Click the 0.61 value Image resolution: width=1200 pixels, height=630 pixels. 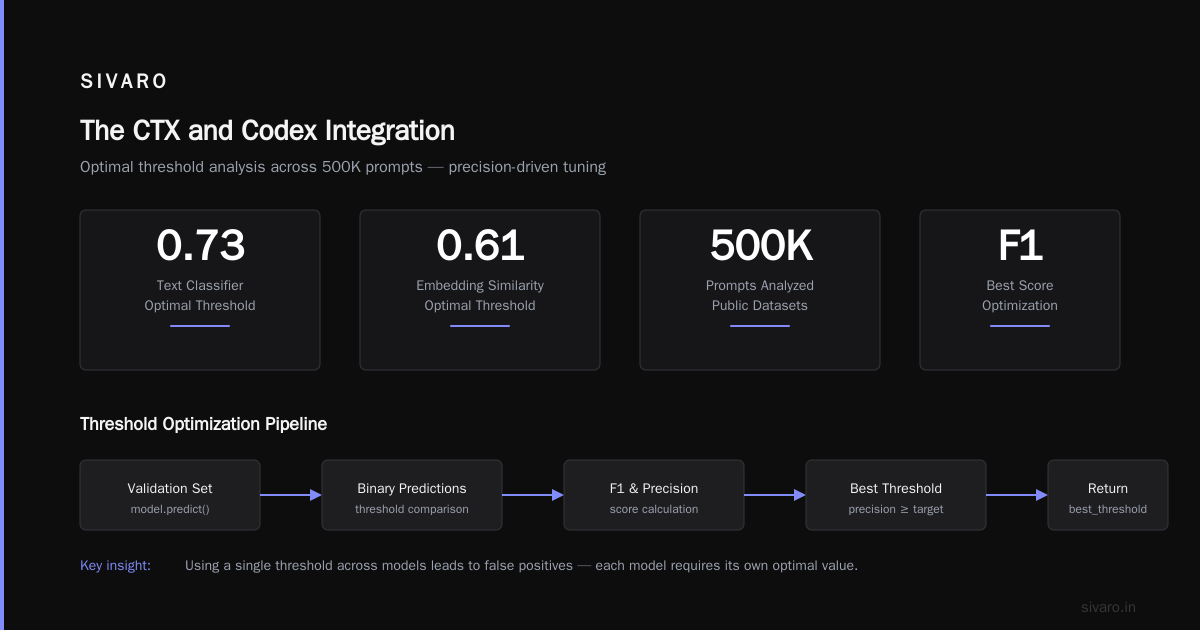click(x=480, y=246)
